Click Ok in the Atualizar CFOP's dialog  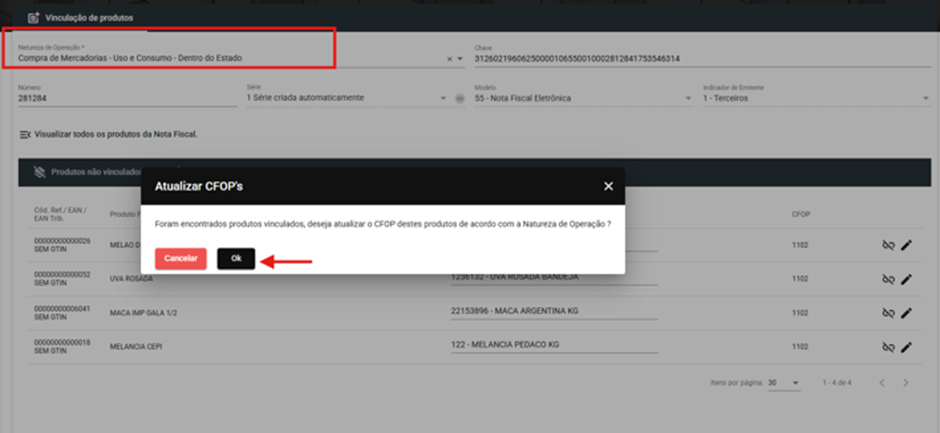(236, 258)
